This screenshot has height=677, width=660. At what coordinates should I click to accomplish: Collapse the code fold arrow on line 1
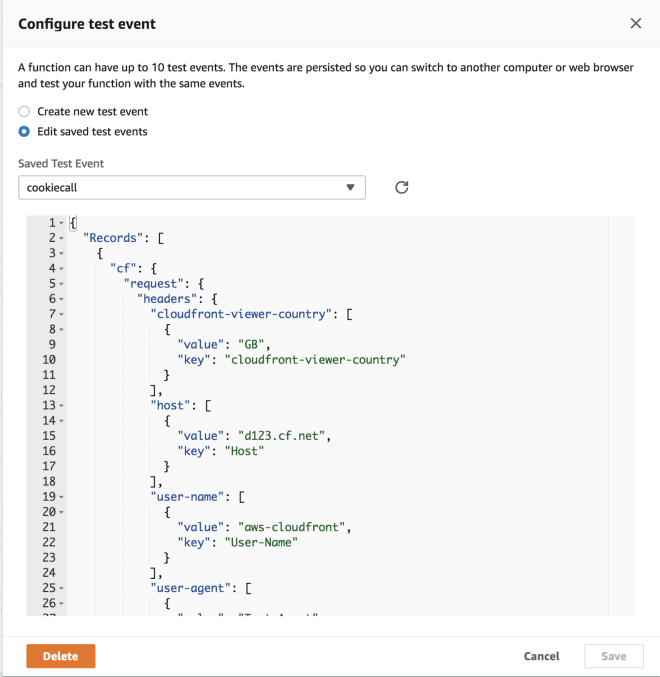click(x=62, y=223)
